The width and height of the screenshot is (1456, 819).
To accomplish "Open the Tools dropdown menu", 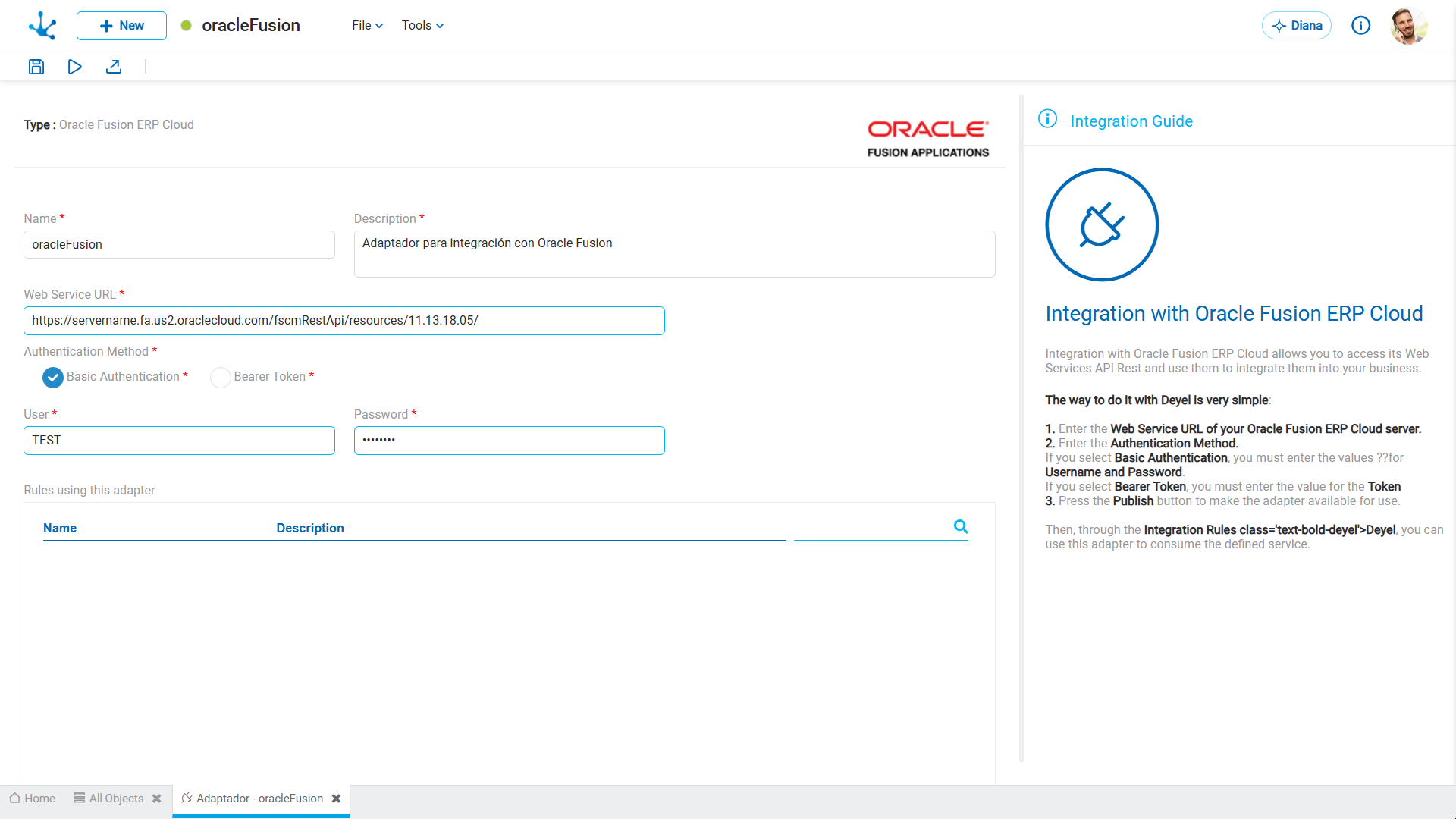I will coord(422,26).
